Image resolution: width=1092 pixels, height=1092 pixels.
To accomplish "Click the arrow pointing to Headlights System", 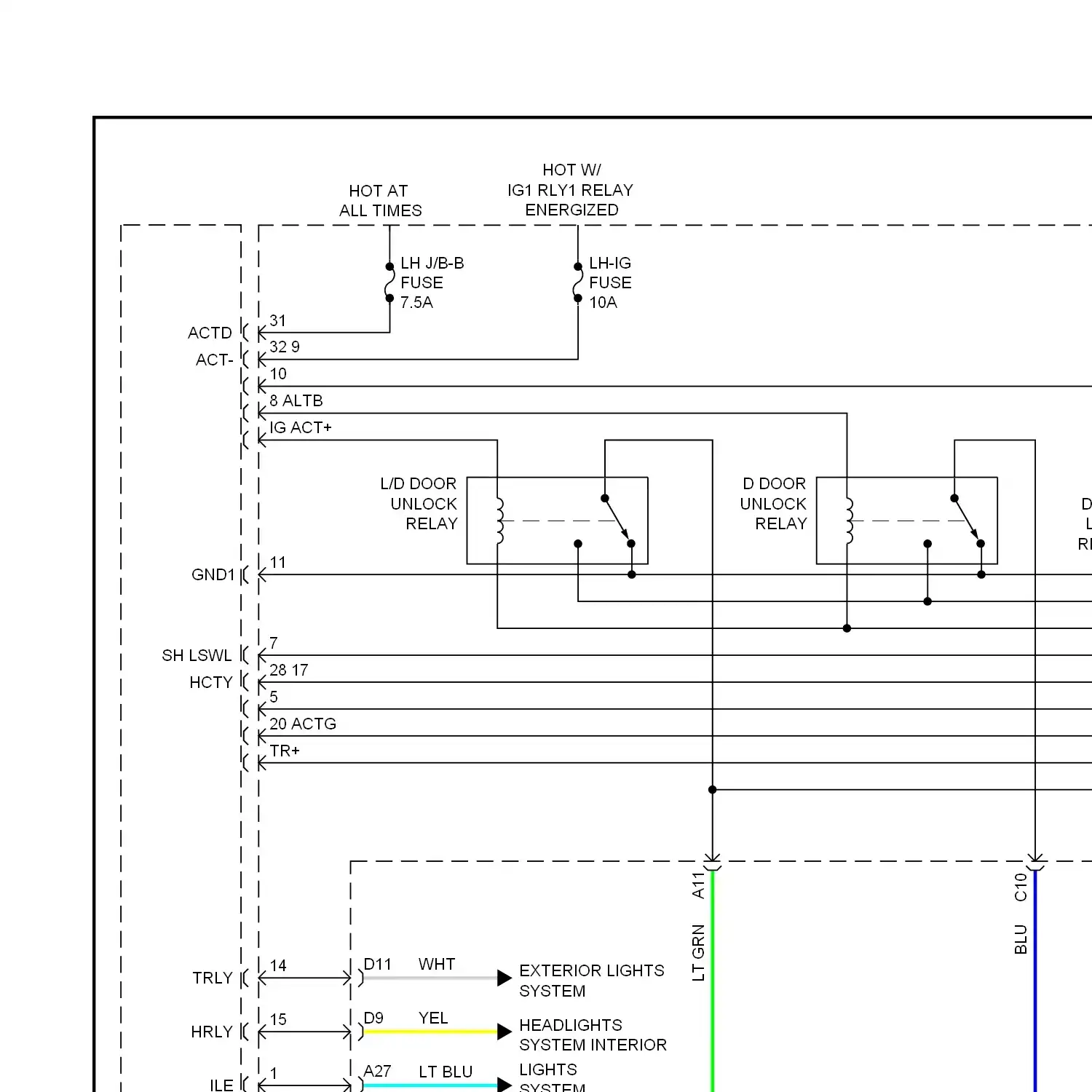I will point(505,1032).
